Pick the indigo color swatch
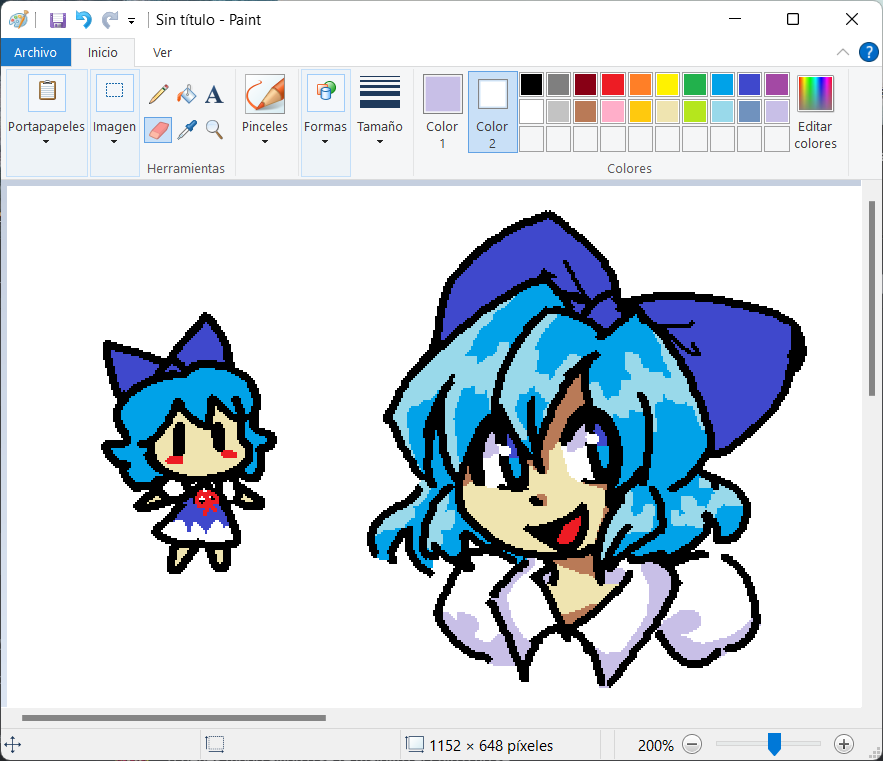This screenshot has width=883, height=761. pos(750,84)
